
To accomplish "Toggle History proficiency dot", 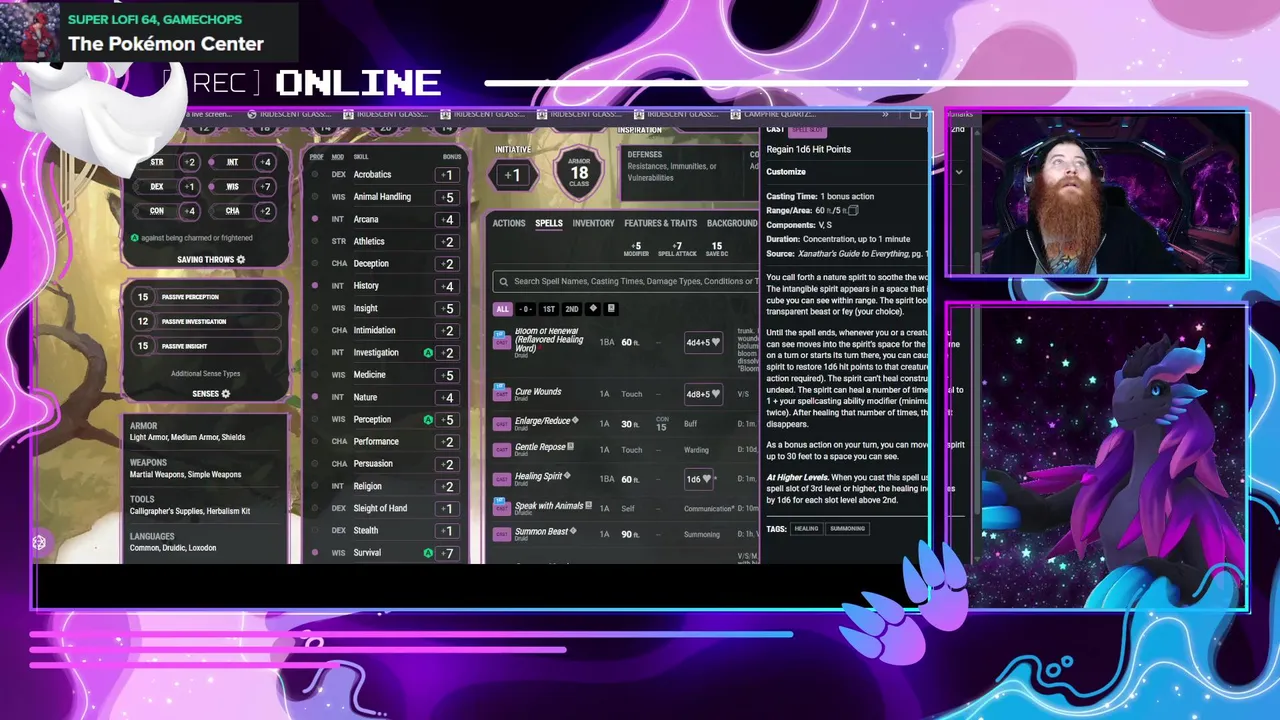I will pos(315,286).
